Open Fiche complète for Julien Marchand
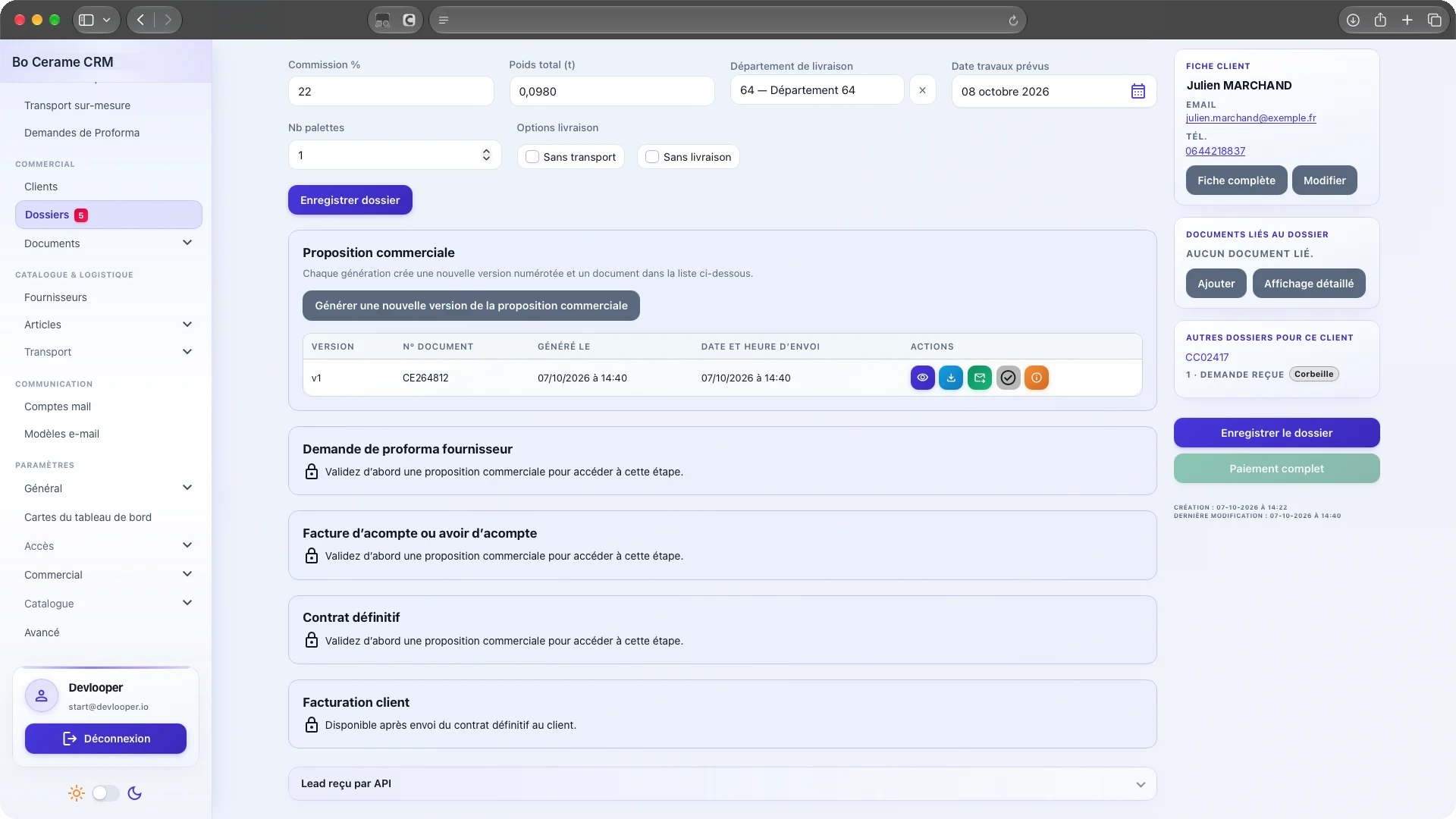1456x819 pixels. pyautogui.click(x=1236, y=180)
